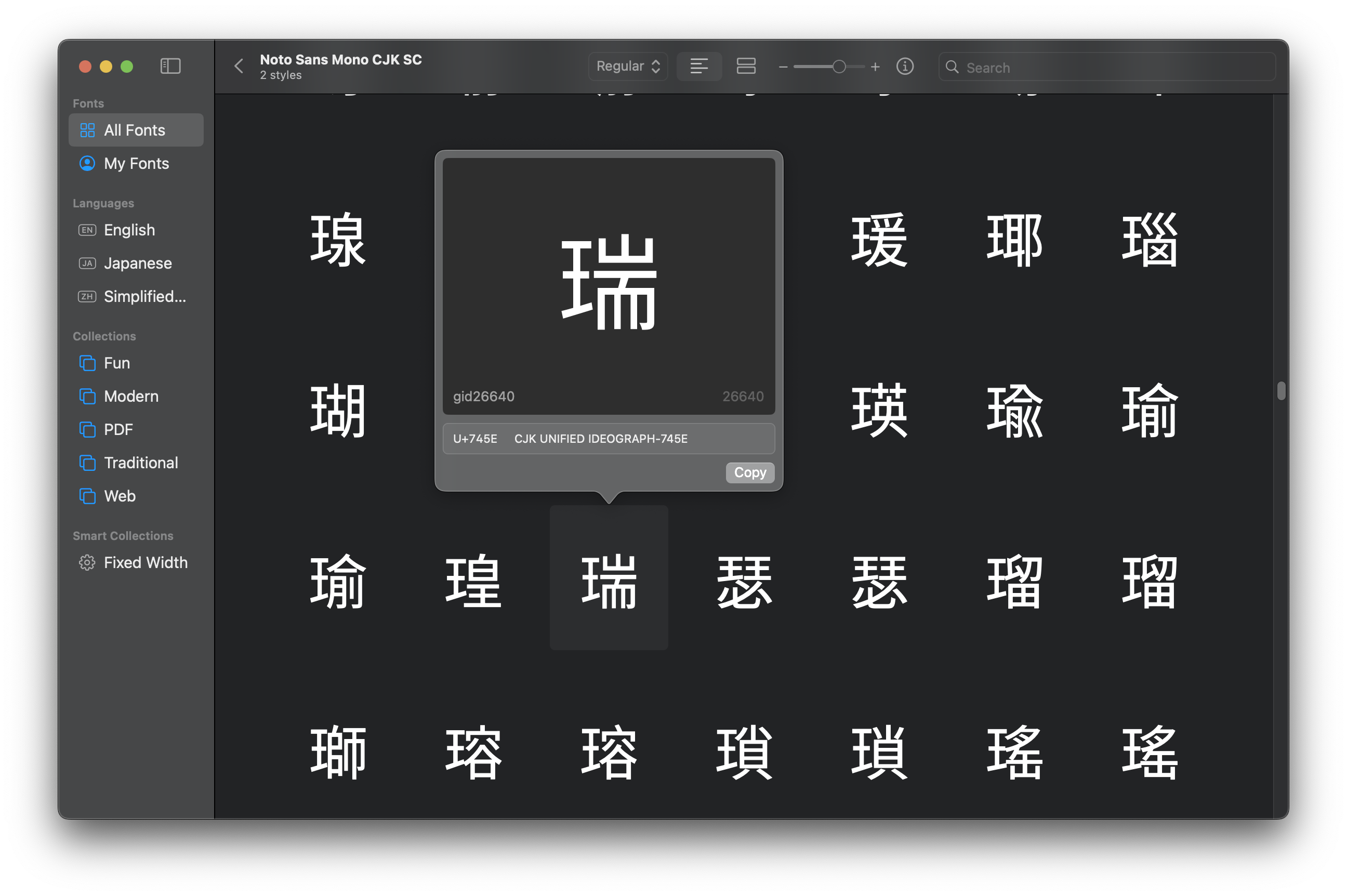The image size is (1347, 896).
Task: Select the Fixed Width smart collection
Action: click(x=145, y=562)
